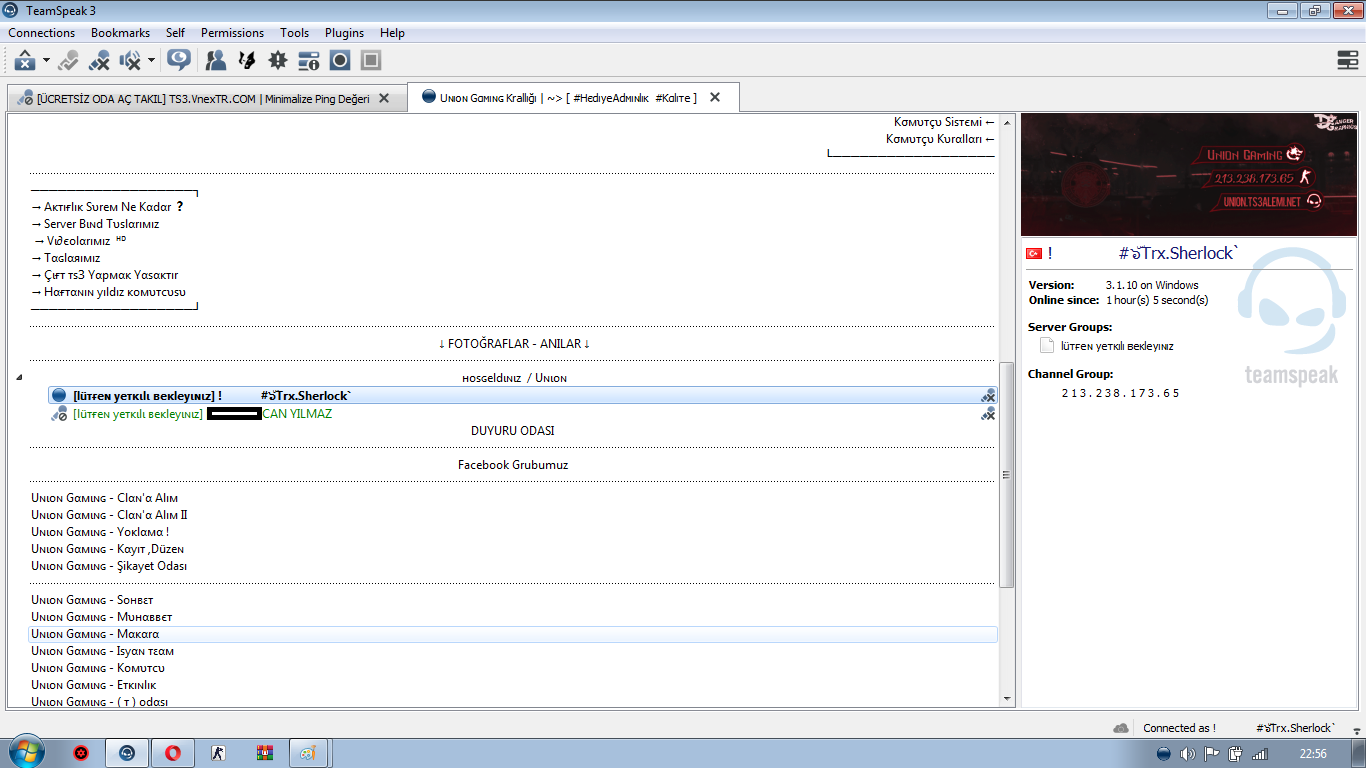Select the DUYURU ODASI channel
The image size is (1366, 768).
513,431
